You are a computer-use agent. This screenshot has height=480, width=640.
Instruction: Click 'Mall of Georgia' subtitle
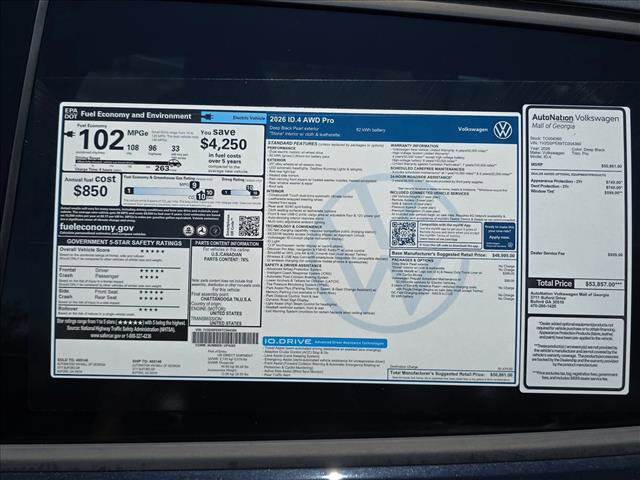tap(553, 126)
